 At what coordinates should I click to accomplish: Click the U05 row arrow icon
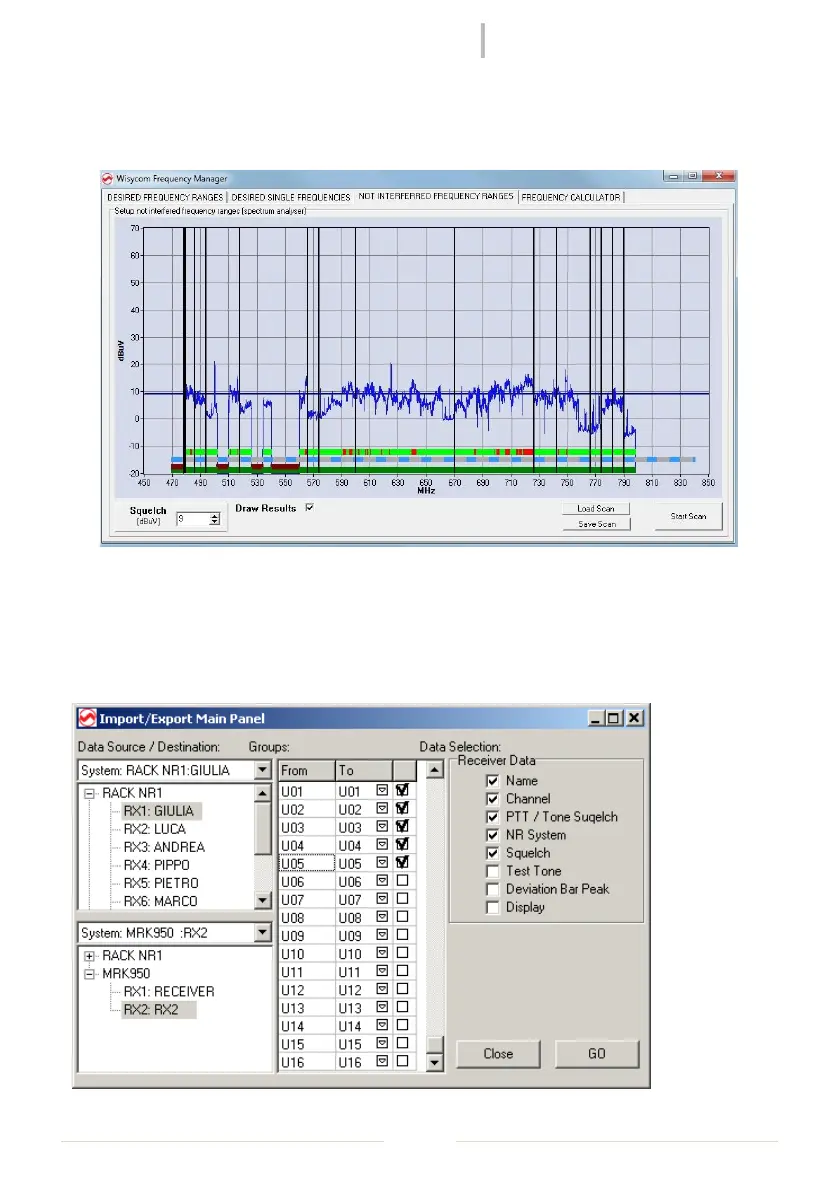click(x=382, y=862)
